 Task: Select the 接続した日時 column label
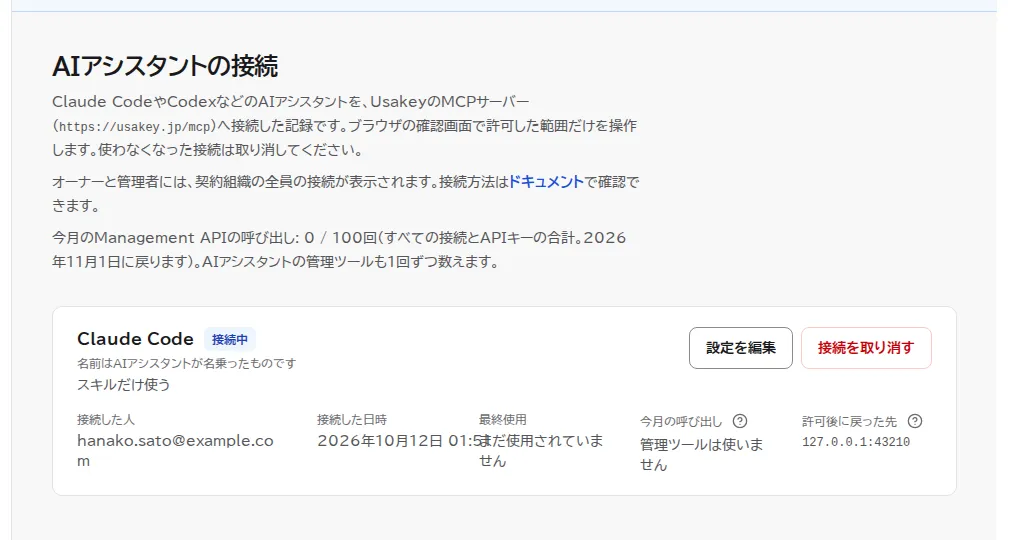tap(352, 420)
